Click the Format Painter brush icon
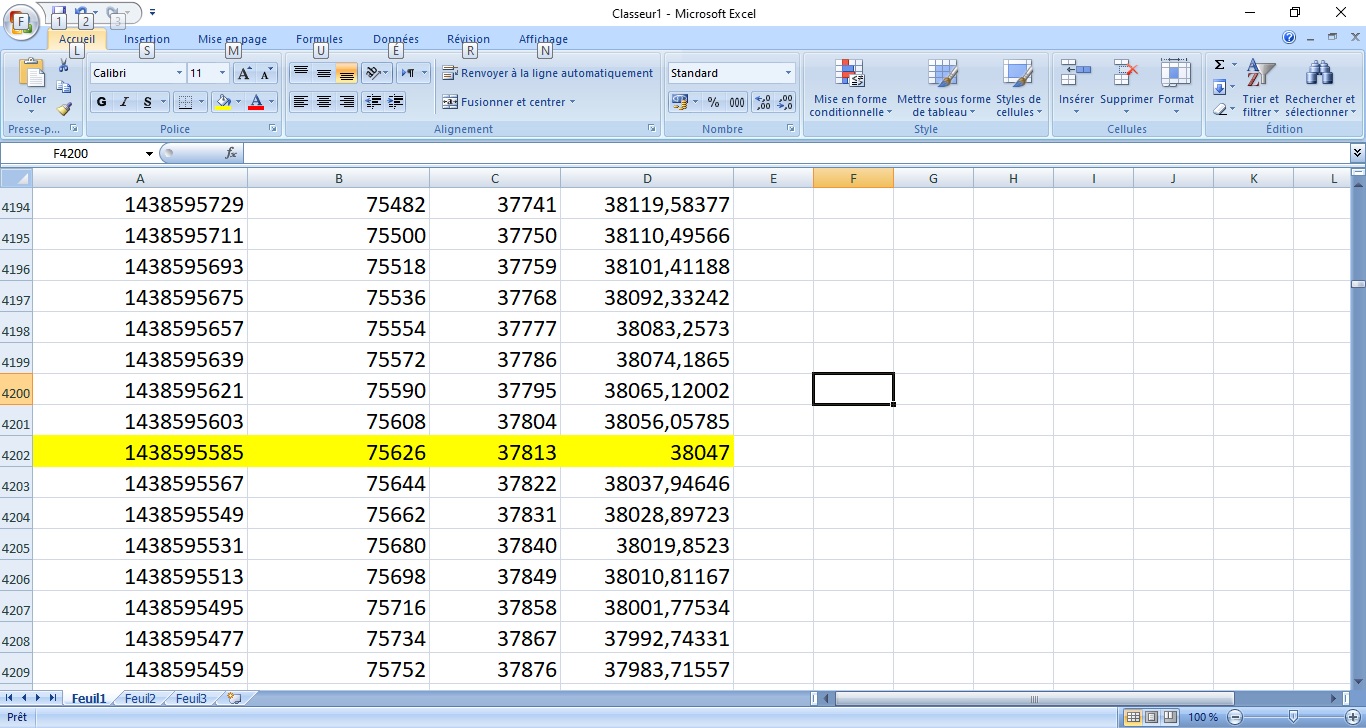The width and height of the screenshot is (1366, 728). click(64, 109)
